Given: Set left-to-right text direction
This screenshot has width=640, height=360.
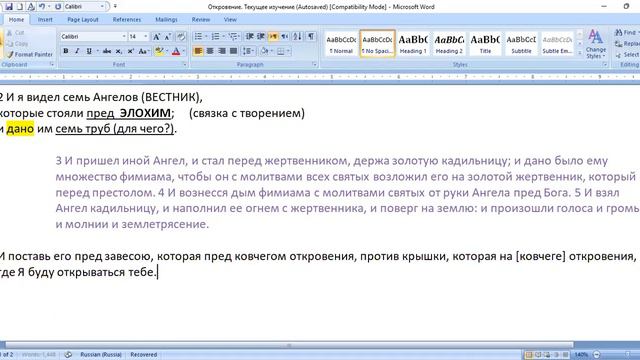Looking at the screenshot, I should point(273,37).
